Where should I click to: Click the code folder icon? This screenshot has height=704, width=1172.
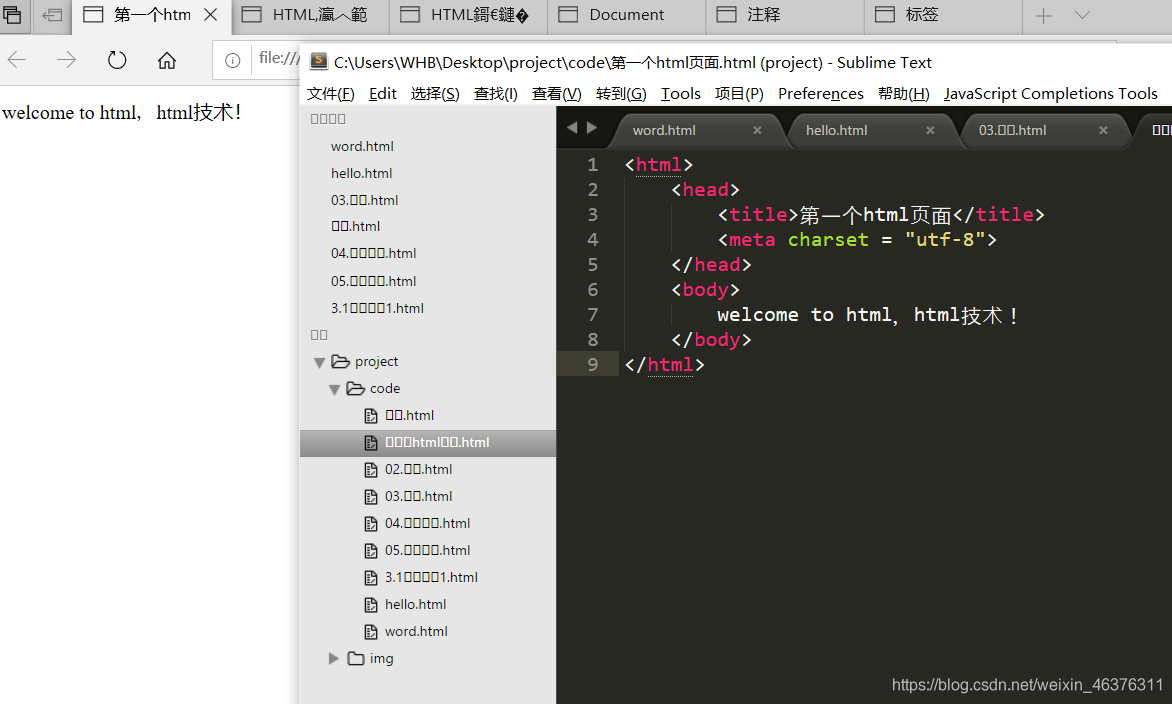pyautogui.click(x=356, y=389)
